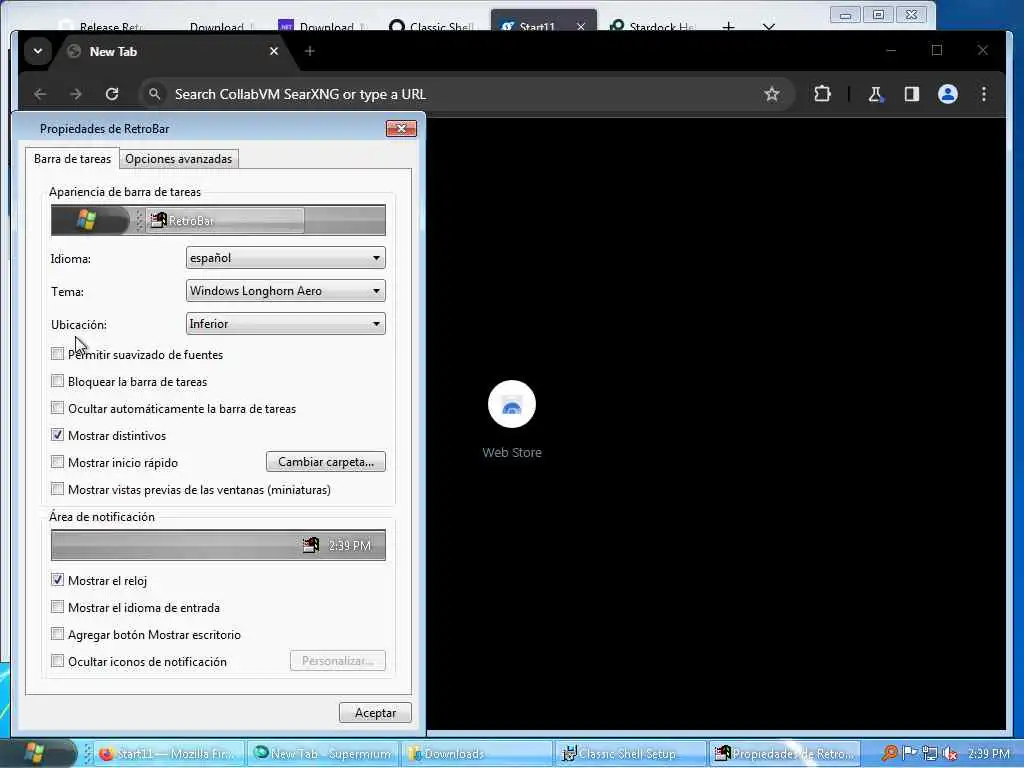This screenshot has width=1024, height=768.
Task: Switch to Classic Shell Setup taskbar button
Action: click(x=631, y=754)
